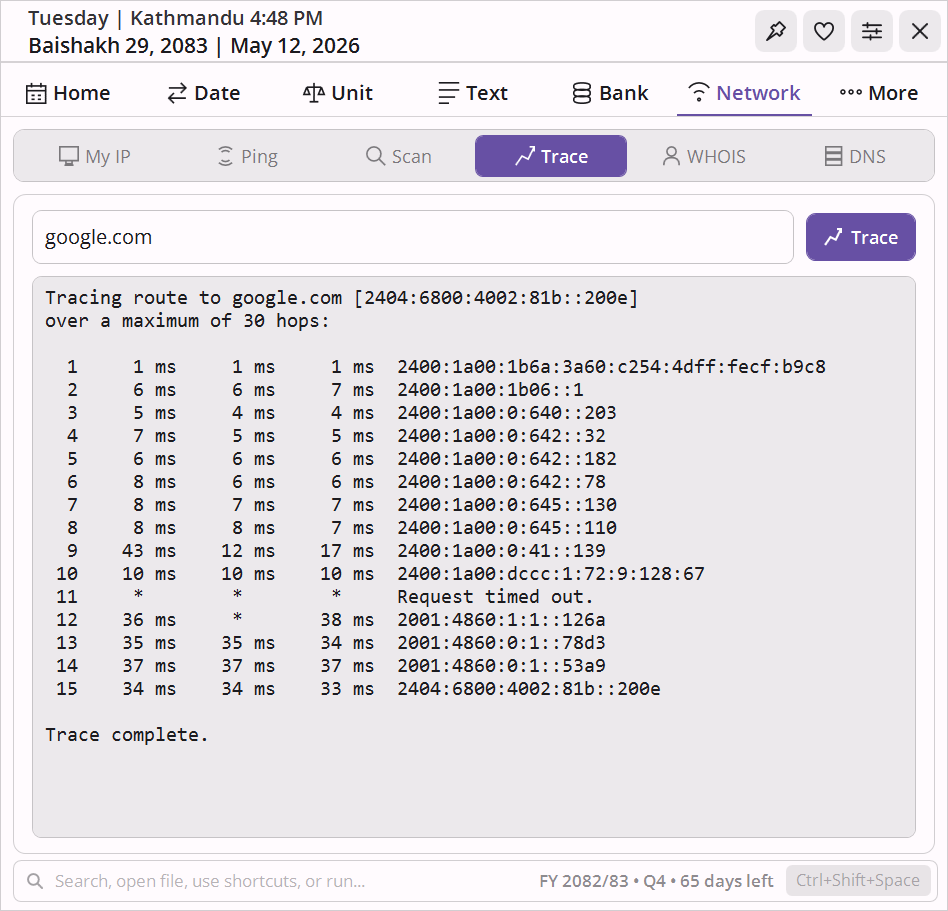Click 'Request timed out.' text
Viewport: 948px width, 911px height.
point(495,597)
